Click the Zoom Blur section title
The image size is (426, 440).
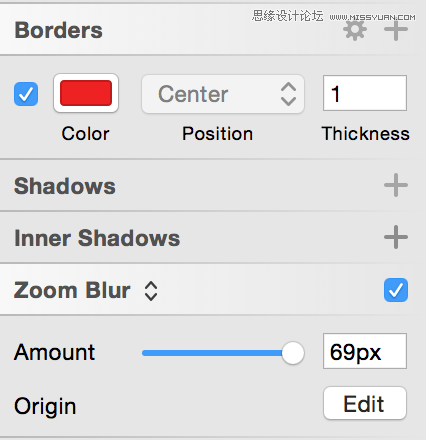click(72, 290)
